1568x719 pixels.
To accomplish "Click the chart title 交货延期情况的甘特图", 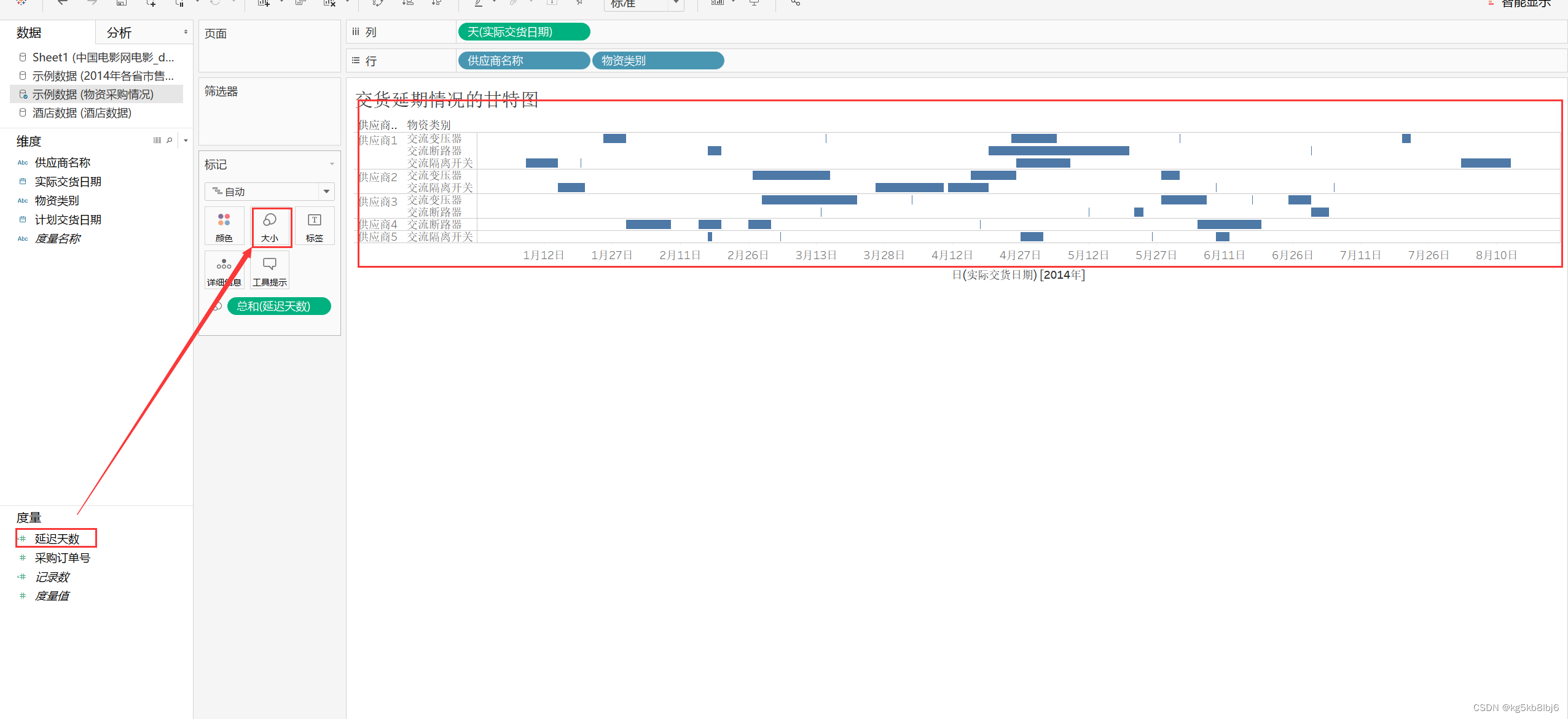I will point(447,99).
